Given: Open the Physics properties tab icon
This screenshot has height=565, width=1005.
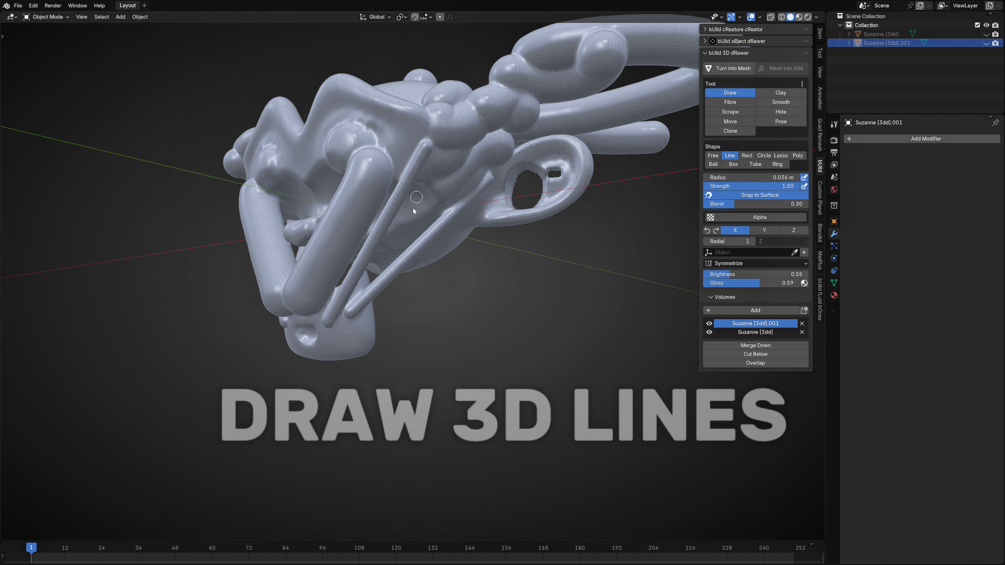Looking at the screenshot, I should tap(834, 258).
